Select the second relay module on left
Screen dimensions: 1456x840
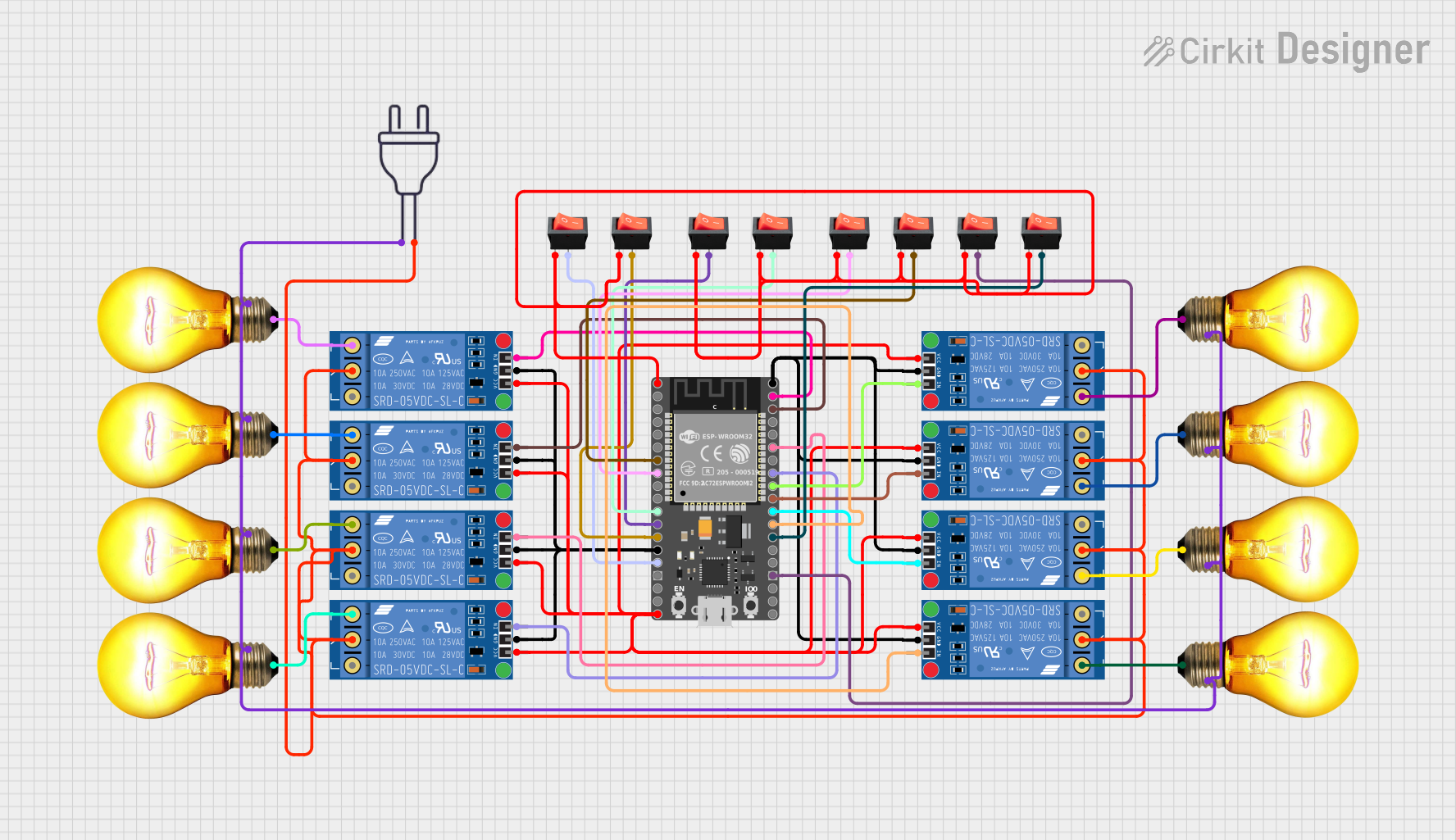[421, 461]
